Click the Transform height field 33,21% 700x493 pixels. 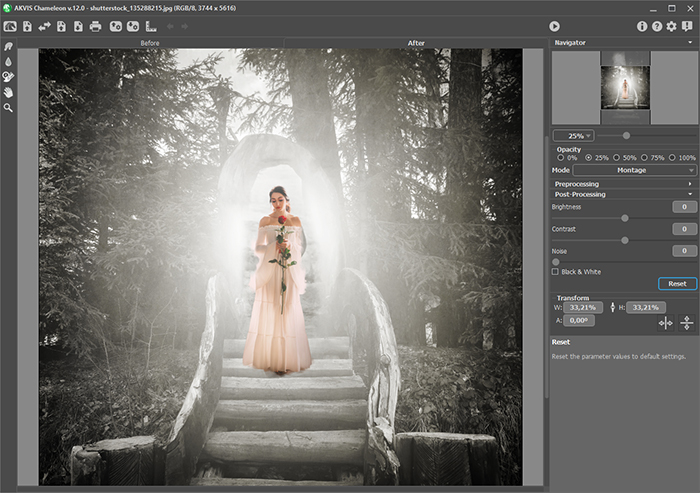click(646, 307)
